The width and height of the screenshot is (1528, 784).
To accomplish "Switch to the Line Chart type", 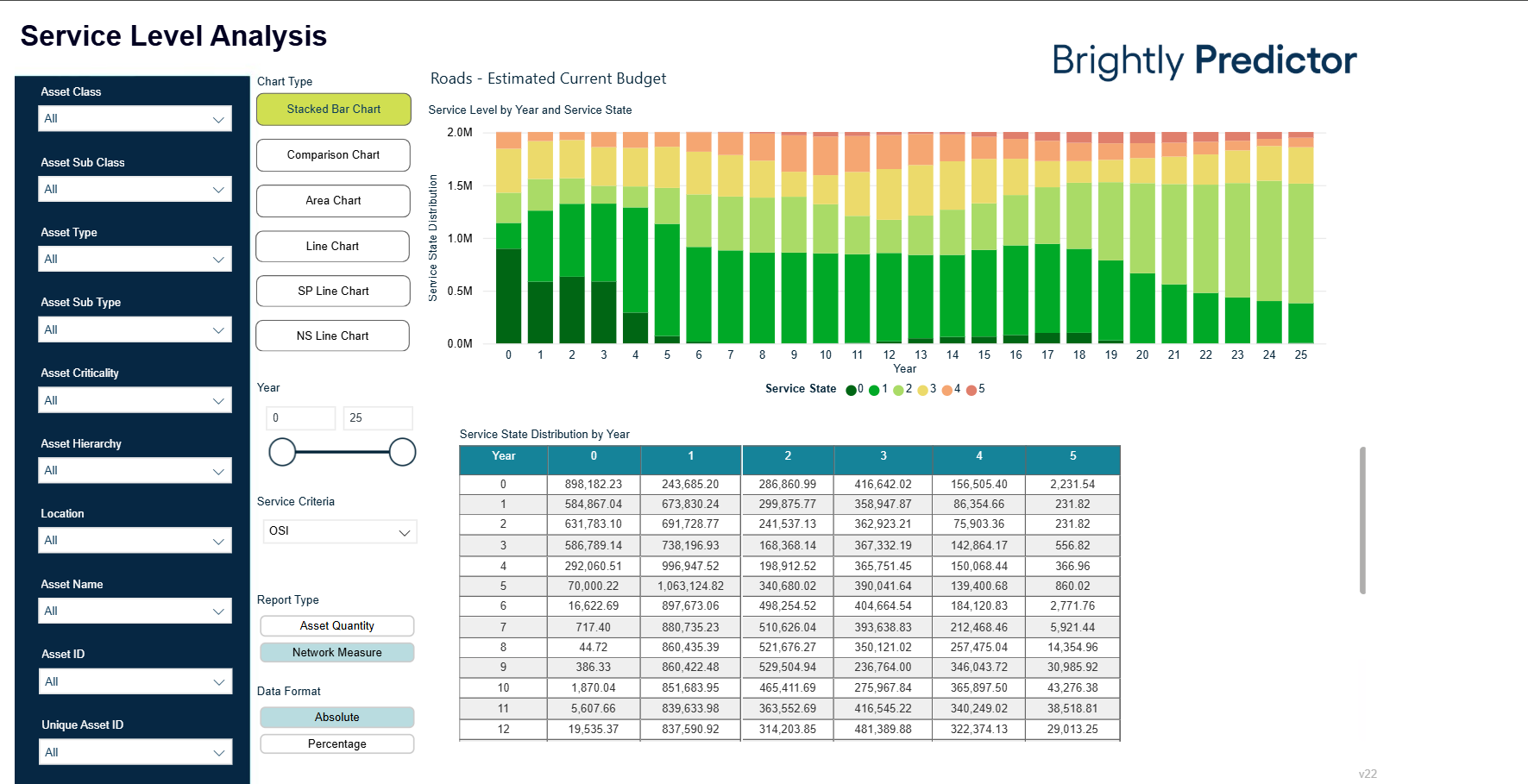I will click(332, 247).
